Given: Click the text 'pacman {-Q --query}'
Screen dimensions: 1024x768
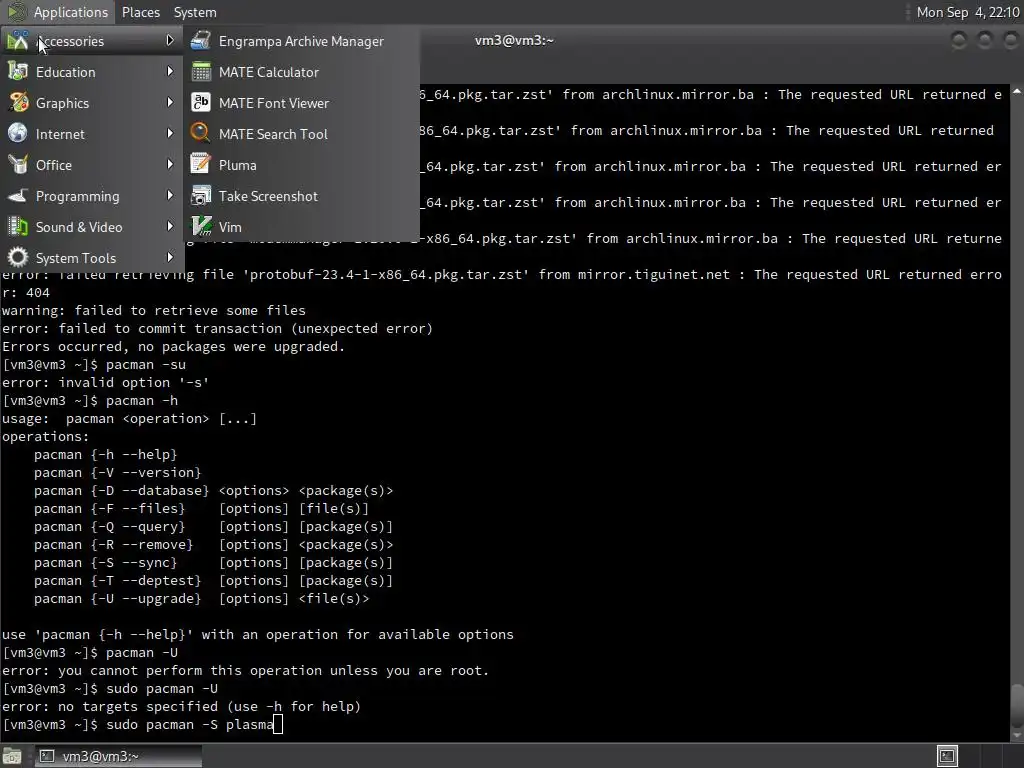Looking at the screenshot, I should [110, 526].
